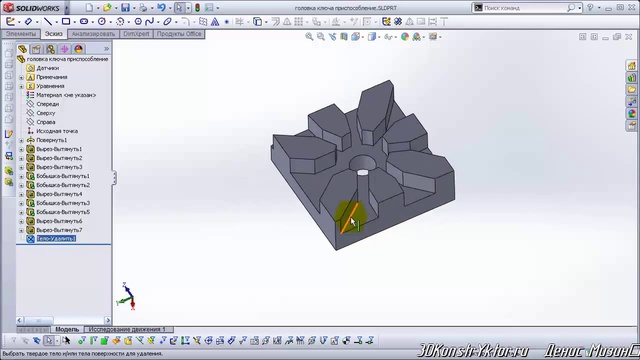
Task: Expand the Вырез-Вытянуть1 feature node
Action: [x=21, y=149]
